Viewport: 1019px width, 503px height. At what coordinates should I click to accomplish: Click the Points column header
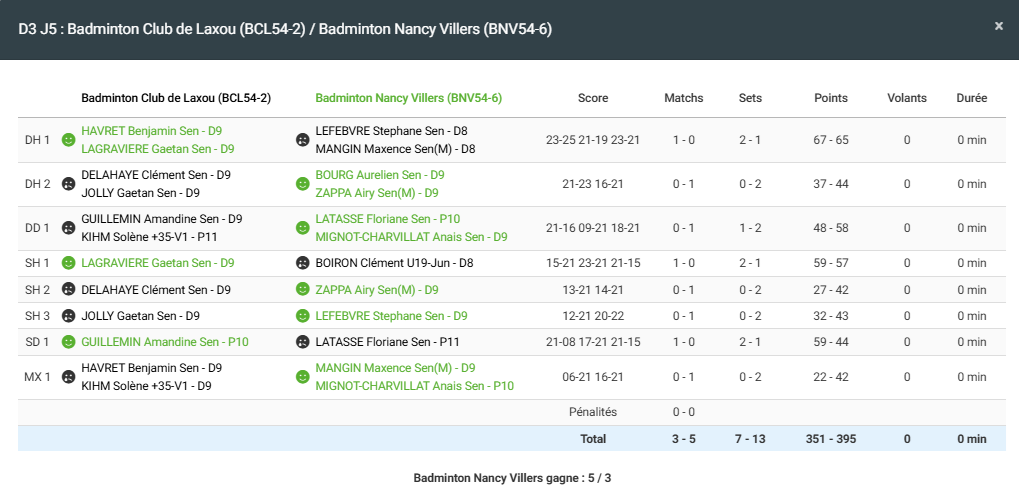point(830,98)
